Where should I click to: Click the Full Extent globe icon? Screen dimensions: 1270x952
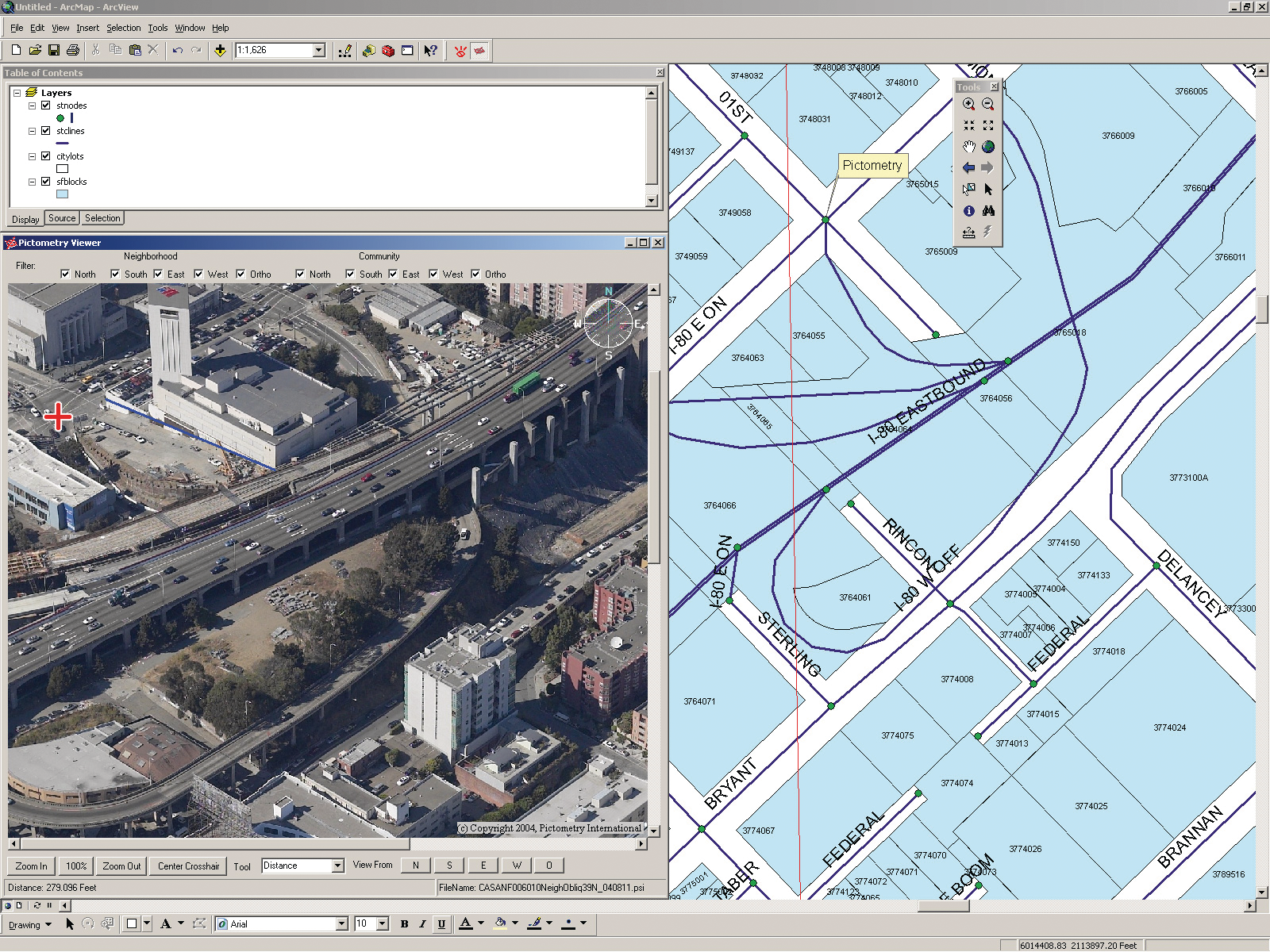[x=987, y=146]
